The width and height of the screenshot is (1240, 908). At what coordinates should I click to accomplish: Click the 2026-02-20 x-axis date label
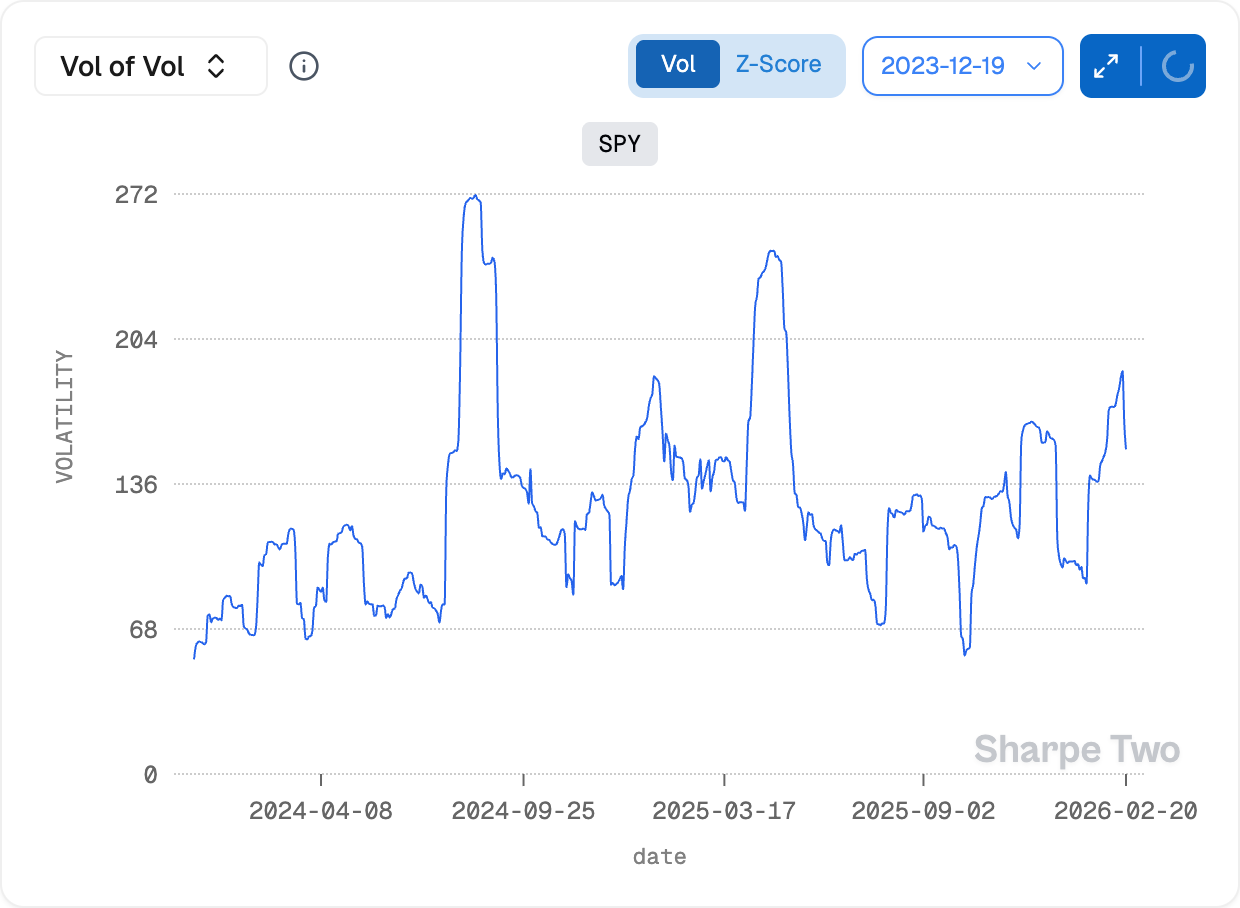(1125, 811)
